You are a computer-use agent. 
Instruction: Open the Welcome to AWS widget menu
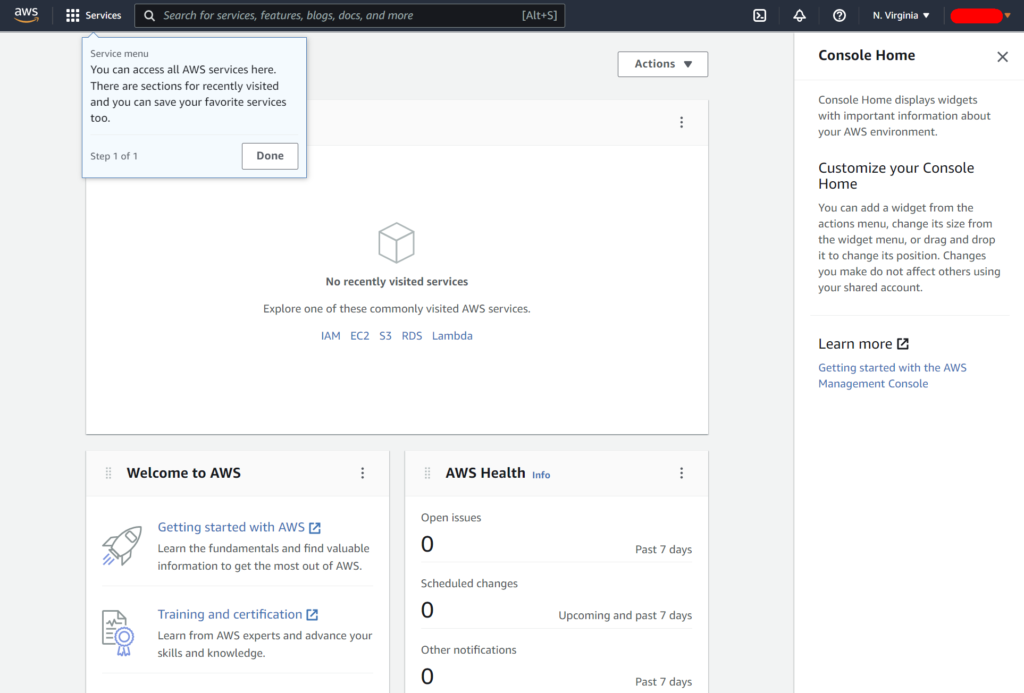click(362, 473)
